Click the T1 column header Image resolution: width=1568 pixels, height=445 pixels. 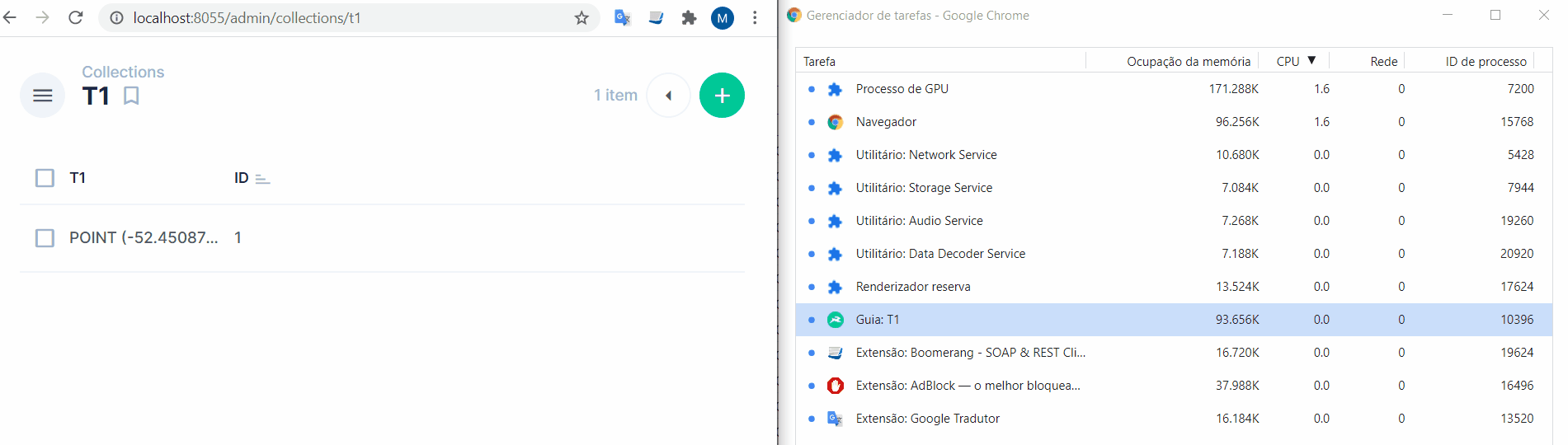coord(78,178)
